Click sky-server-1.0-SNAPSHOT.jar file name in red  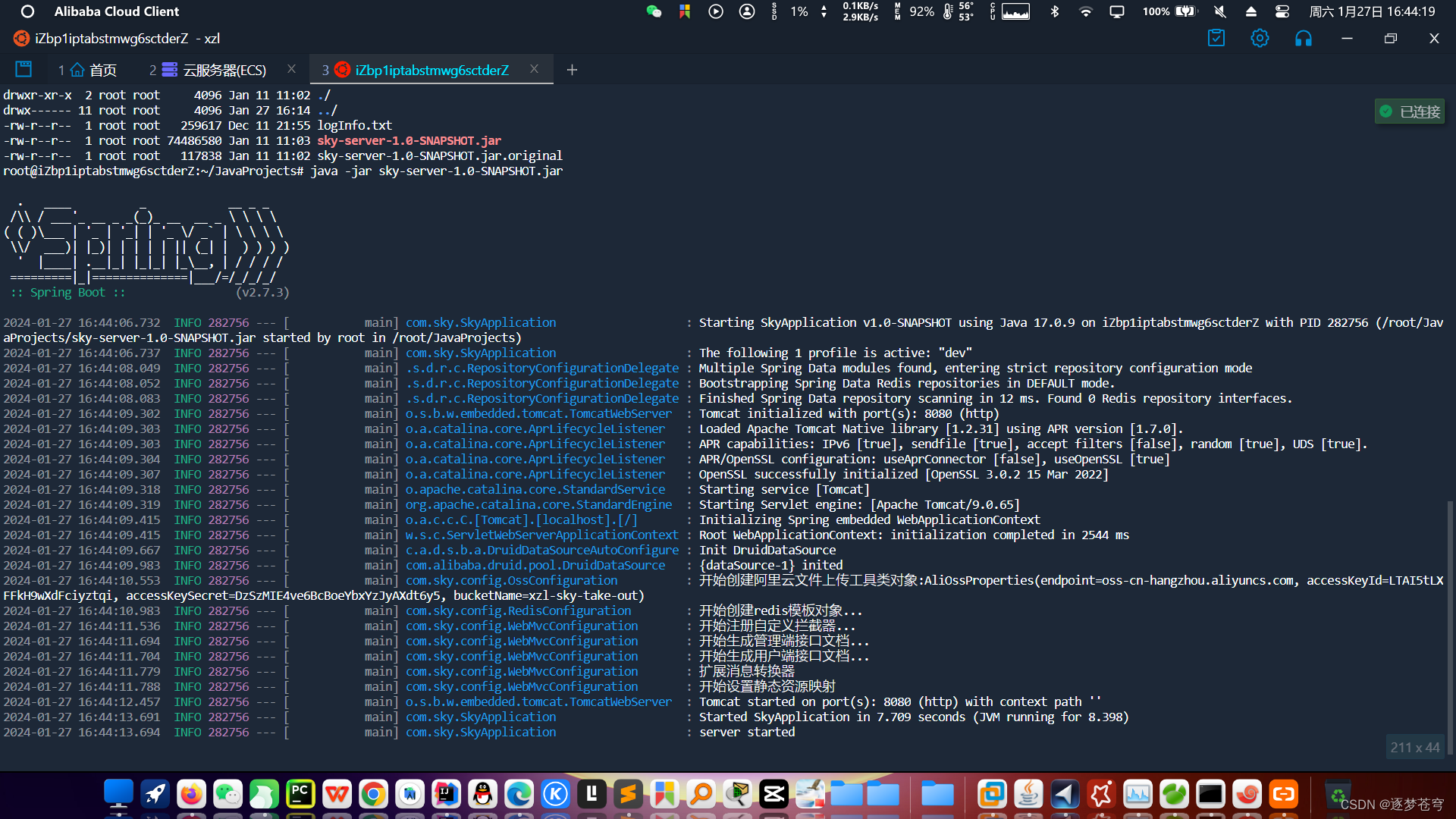[409, 141]
